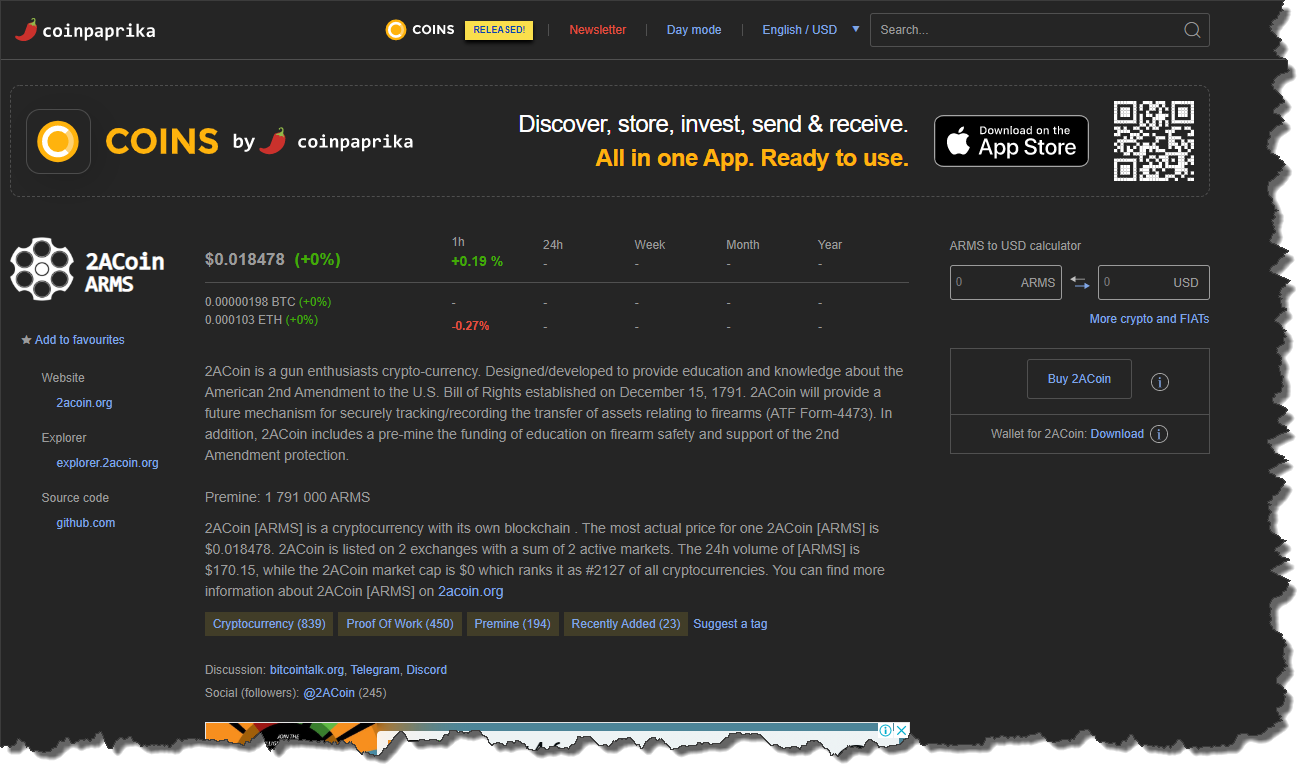The width and height of the screenshot is (1313, 776).
Task: Click the advertisement banner image
Action: [557, 737]
